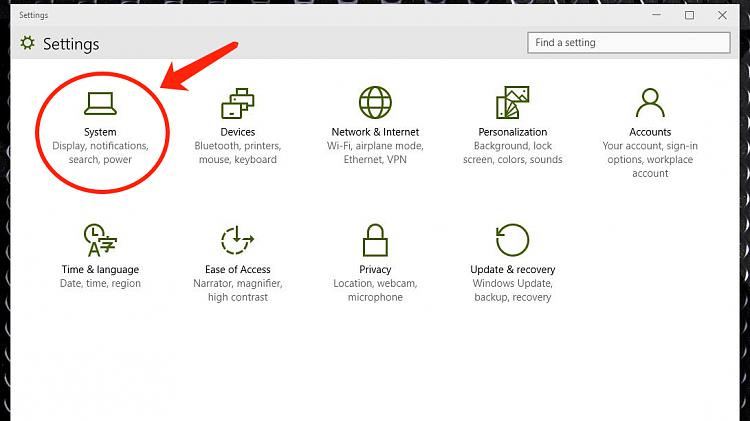Click the Settings gear icon in header
750x421 pixels.
coord(28,43)
